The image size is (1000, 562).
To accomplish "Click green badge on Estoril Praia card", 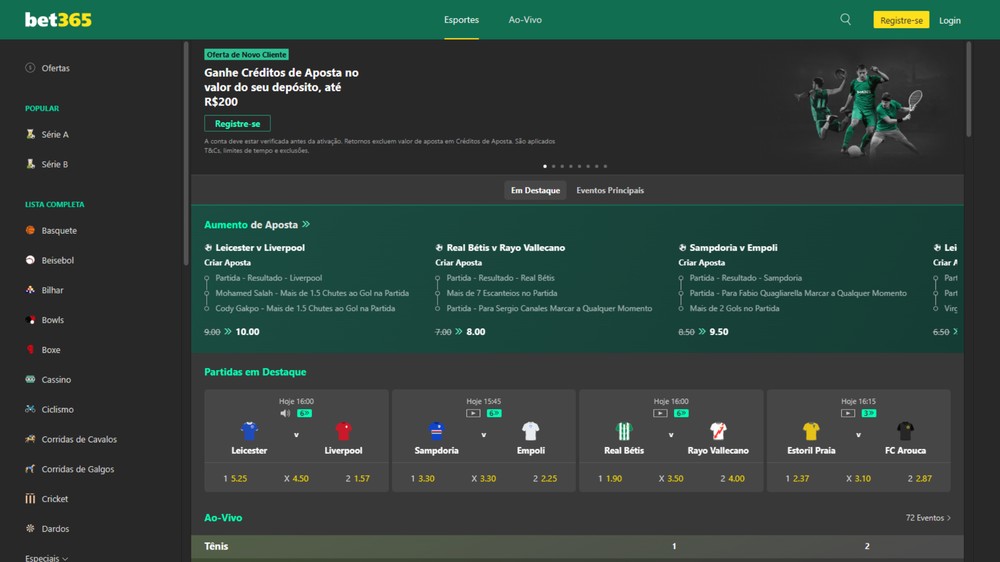I will (869, 413).
